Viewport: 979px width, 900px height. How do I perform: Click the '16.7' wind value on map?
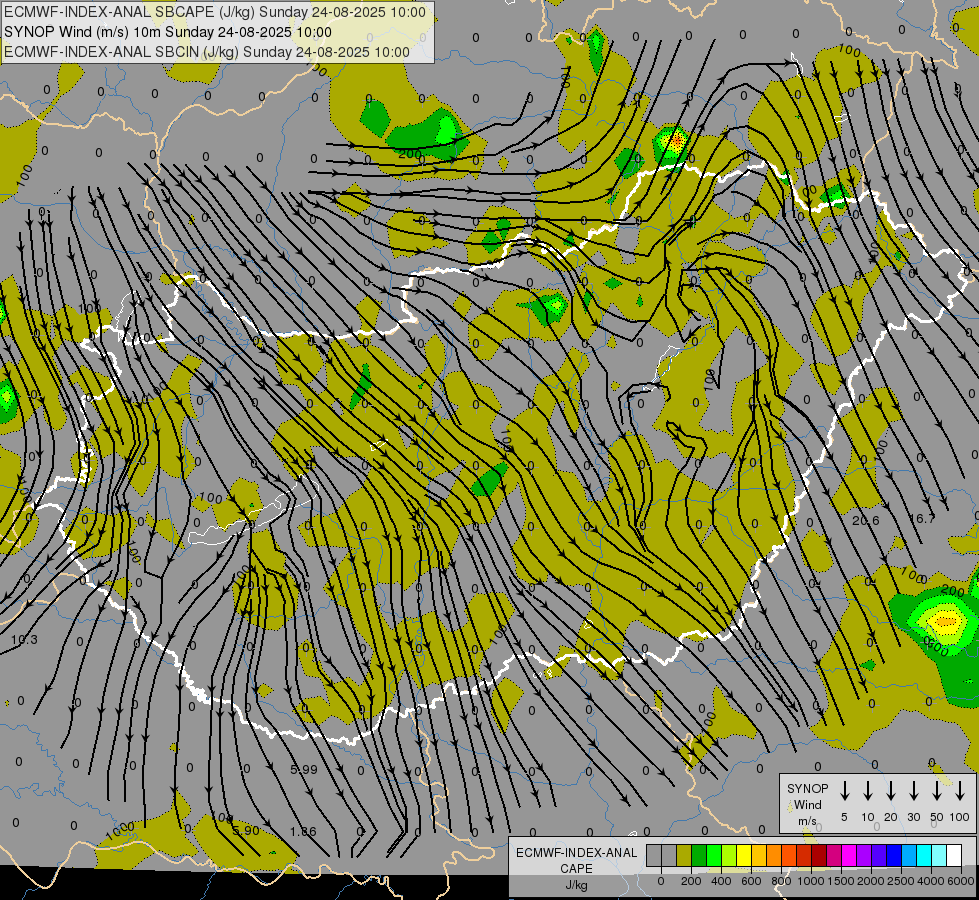click(x=922, y=518)
